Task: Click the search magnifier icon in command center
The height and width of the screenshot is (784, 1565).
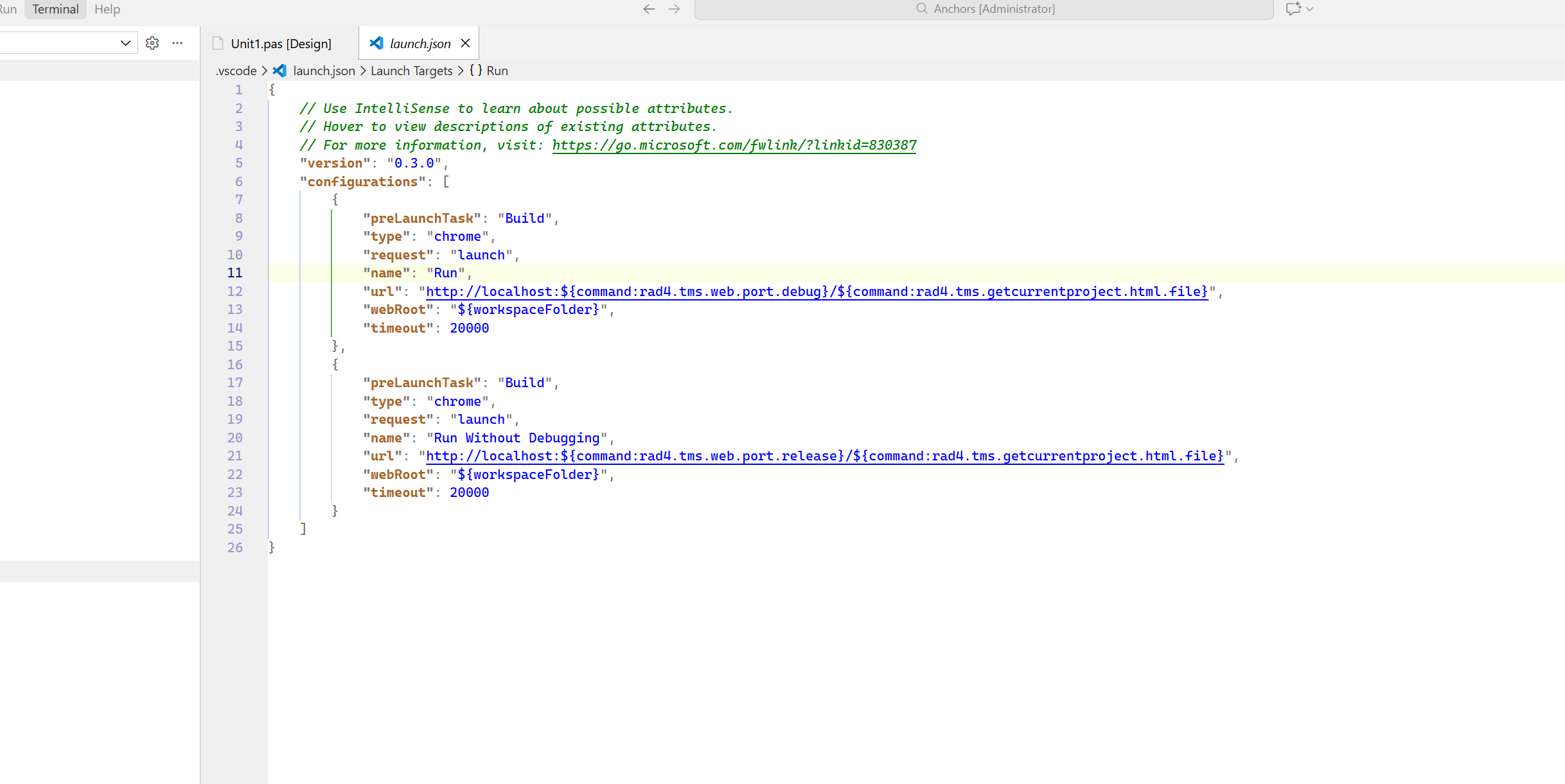Action: 921,9
